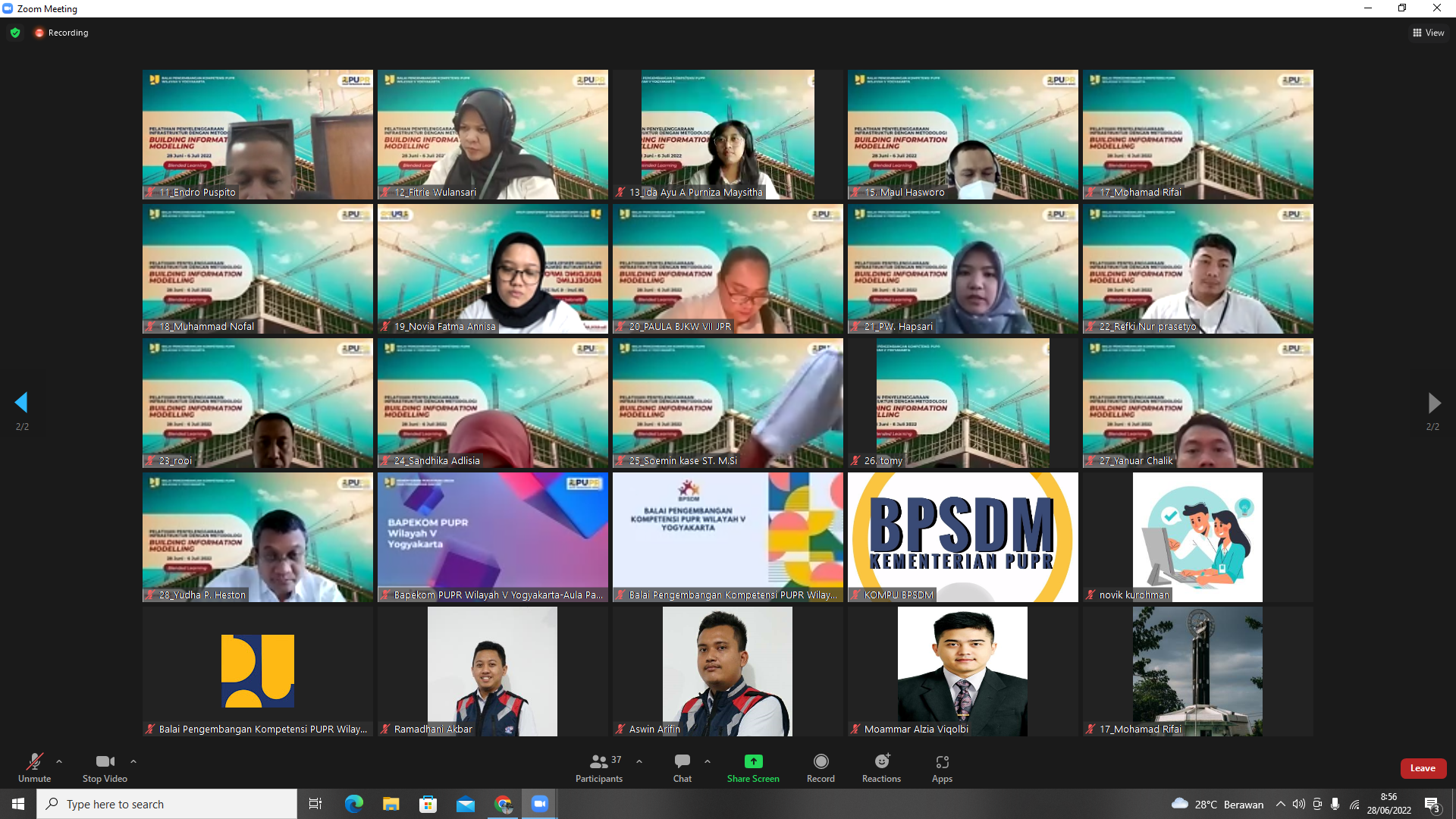Expand the arrow next to Participants
The width and height of the screenshot is (1456, 819).
639,761
